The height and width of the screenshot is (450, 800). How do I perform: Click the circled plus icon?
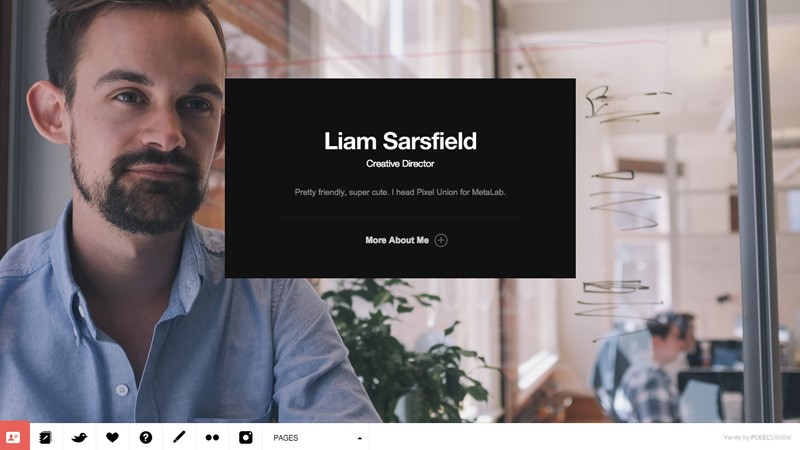click(441, 240)
